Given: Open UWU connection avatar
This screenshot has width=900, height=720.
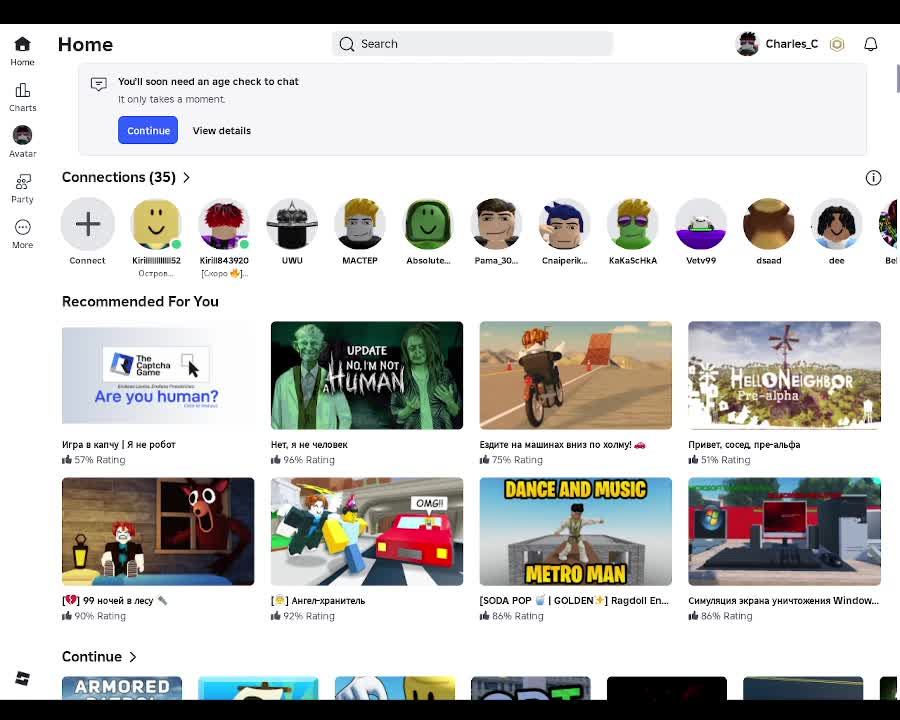Looking at the screenshot, I should click(x=292, y=224).
